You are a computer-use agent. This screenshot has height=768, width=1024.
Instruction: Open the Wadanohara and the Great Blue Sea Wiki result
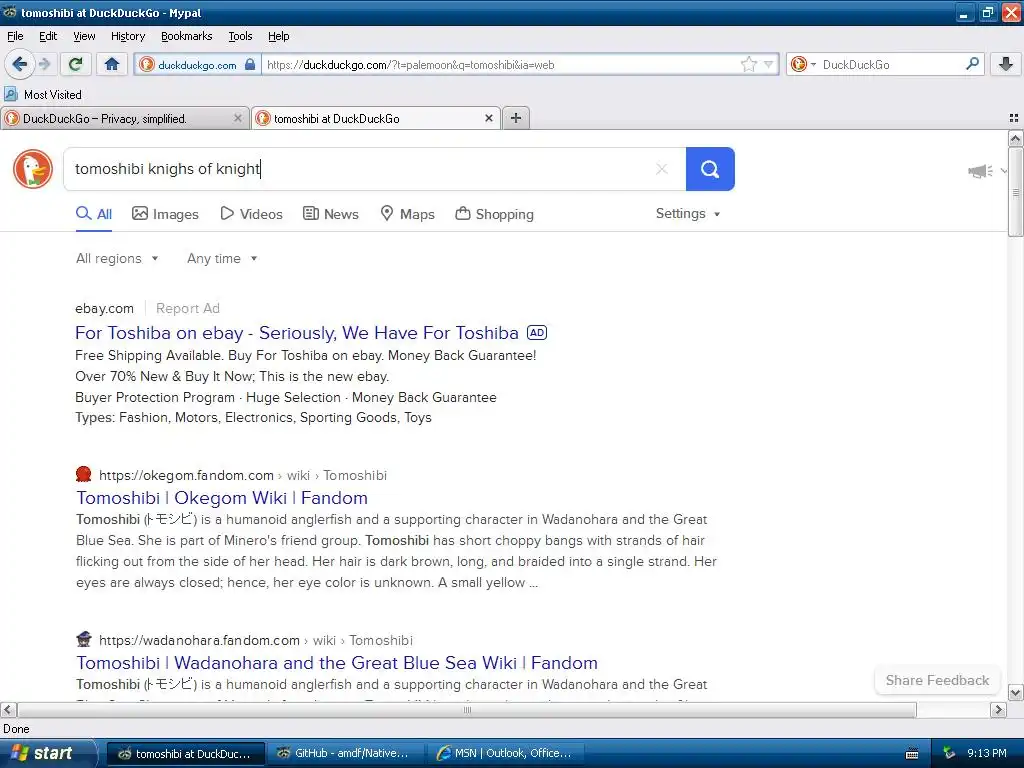point(337,663)
